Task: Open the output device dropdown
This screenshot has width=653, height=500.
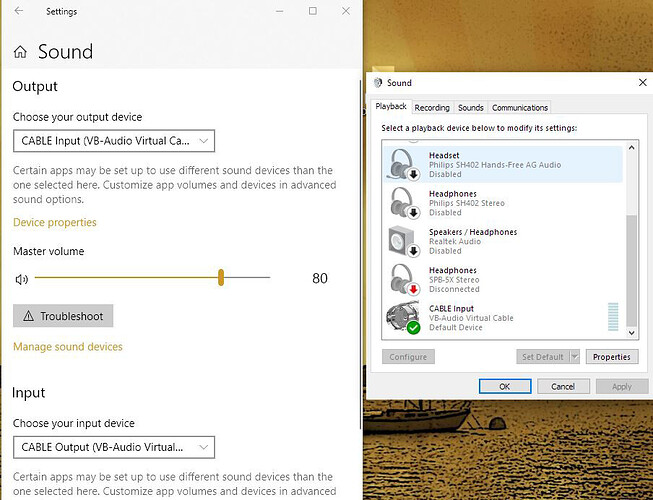Action: tap(114, 141)
